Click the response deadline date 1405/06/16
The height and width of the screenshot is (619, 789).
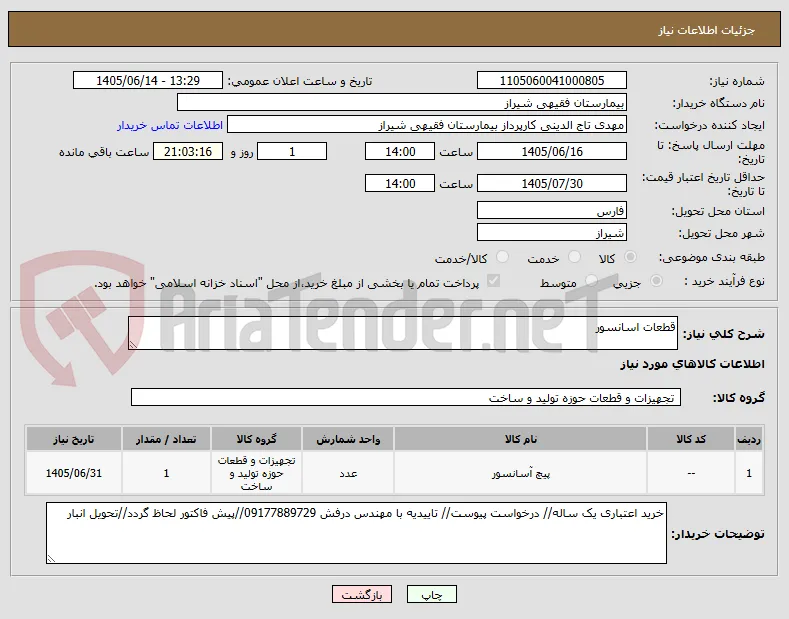(551, 151)
